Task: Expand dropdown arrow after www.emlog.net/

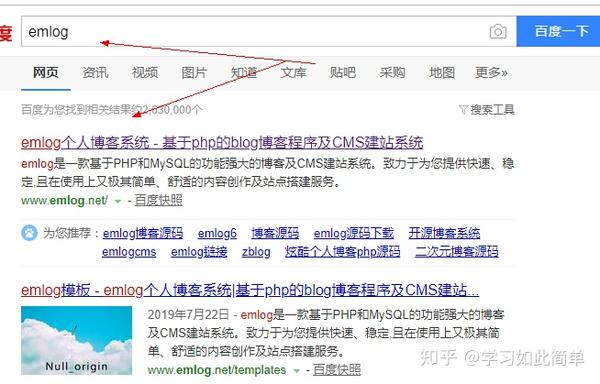Action: pos(118,201)
